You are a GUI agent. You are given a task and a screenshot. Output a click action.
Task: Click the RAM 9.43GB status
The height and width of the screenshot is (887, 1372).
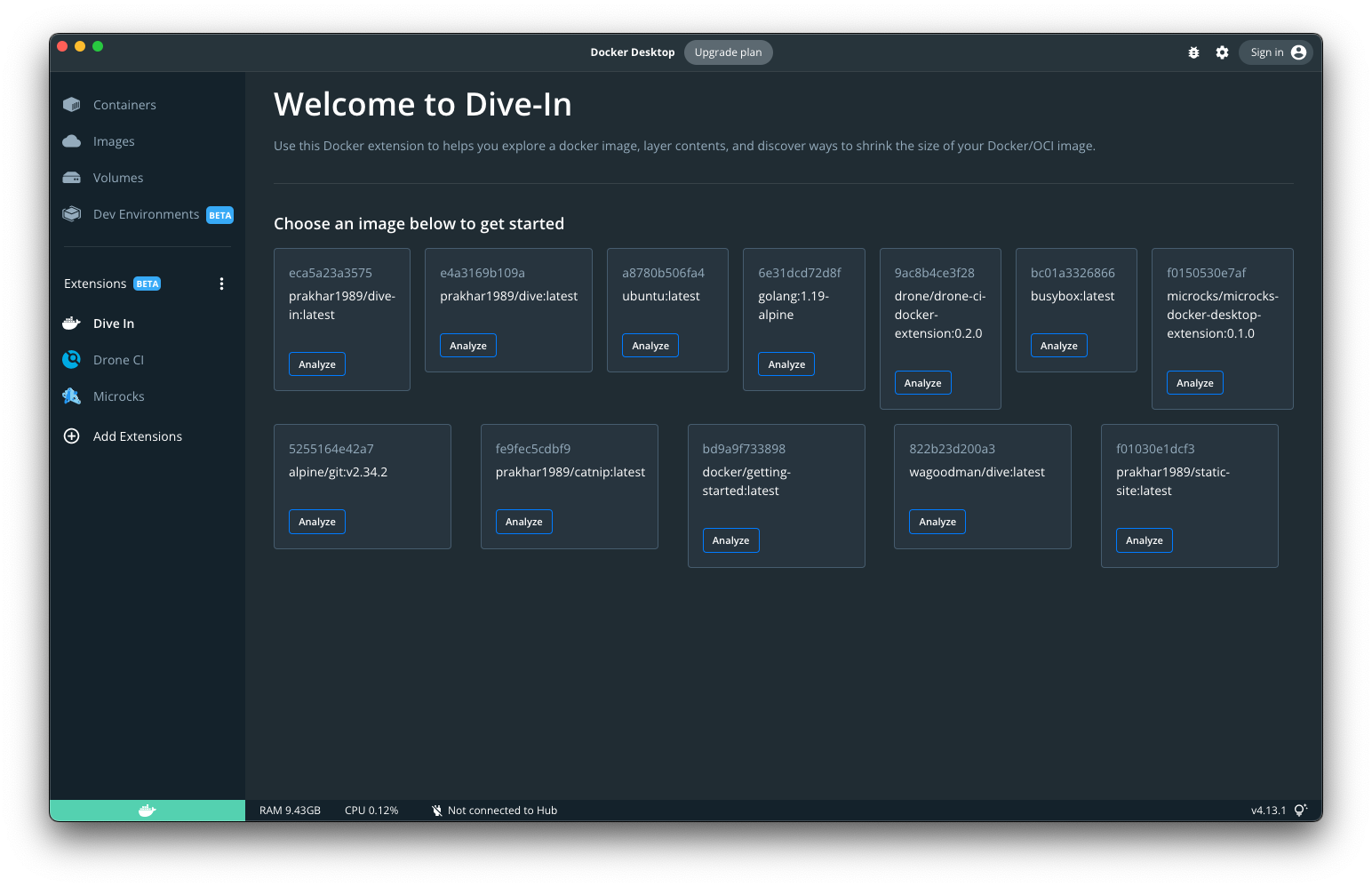tap(290, 811)
